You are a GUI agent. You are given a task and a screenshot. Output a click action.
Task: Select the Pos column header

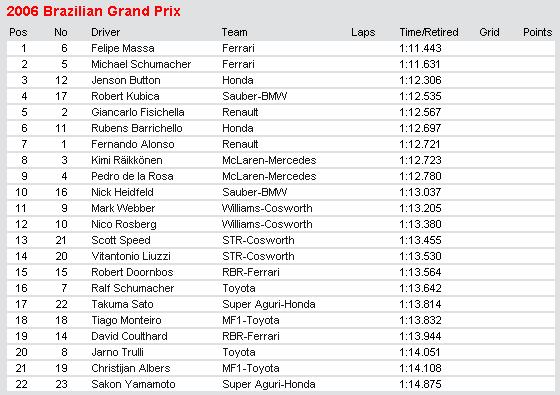(18, 32)
